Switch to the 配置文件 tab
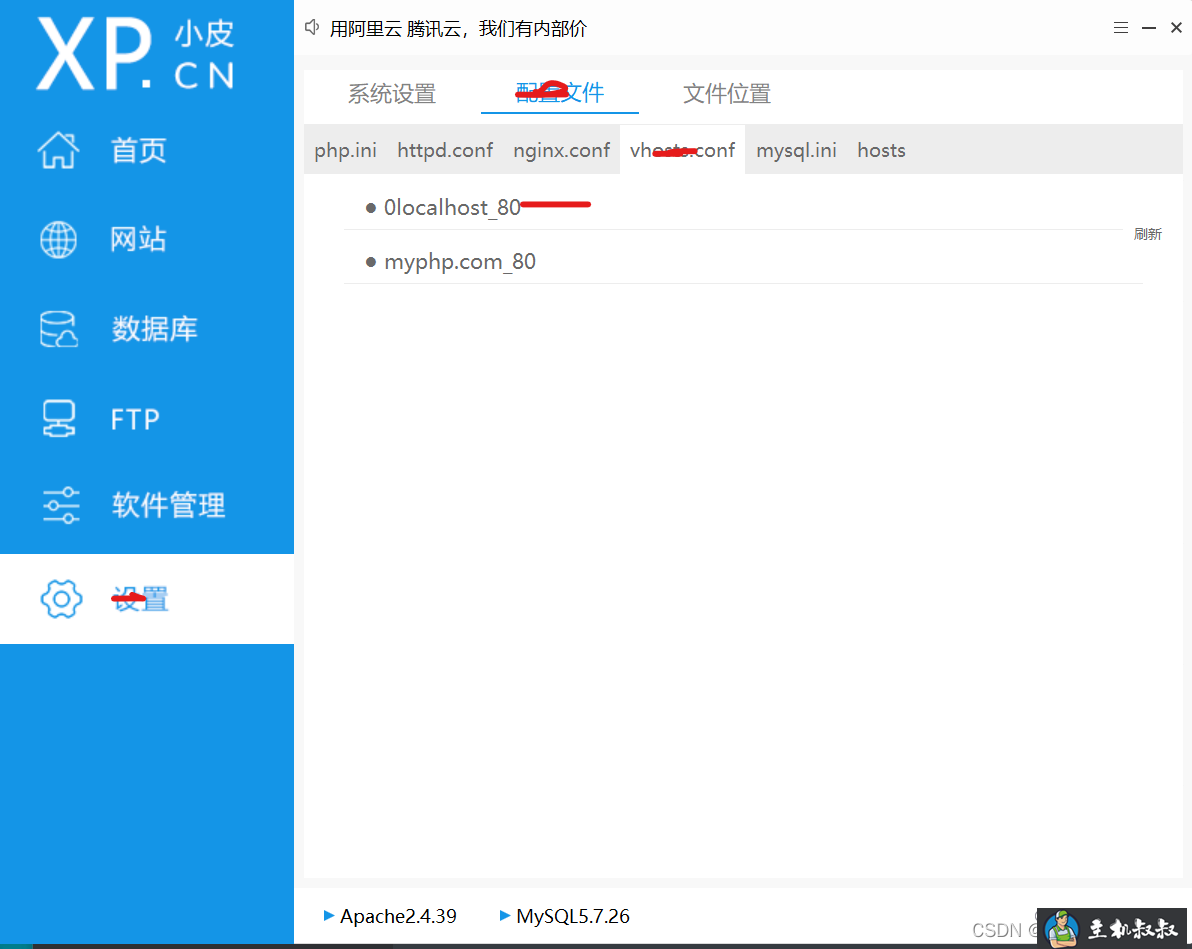The image size is (1192, 949). [x=560, y=93]
